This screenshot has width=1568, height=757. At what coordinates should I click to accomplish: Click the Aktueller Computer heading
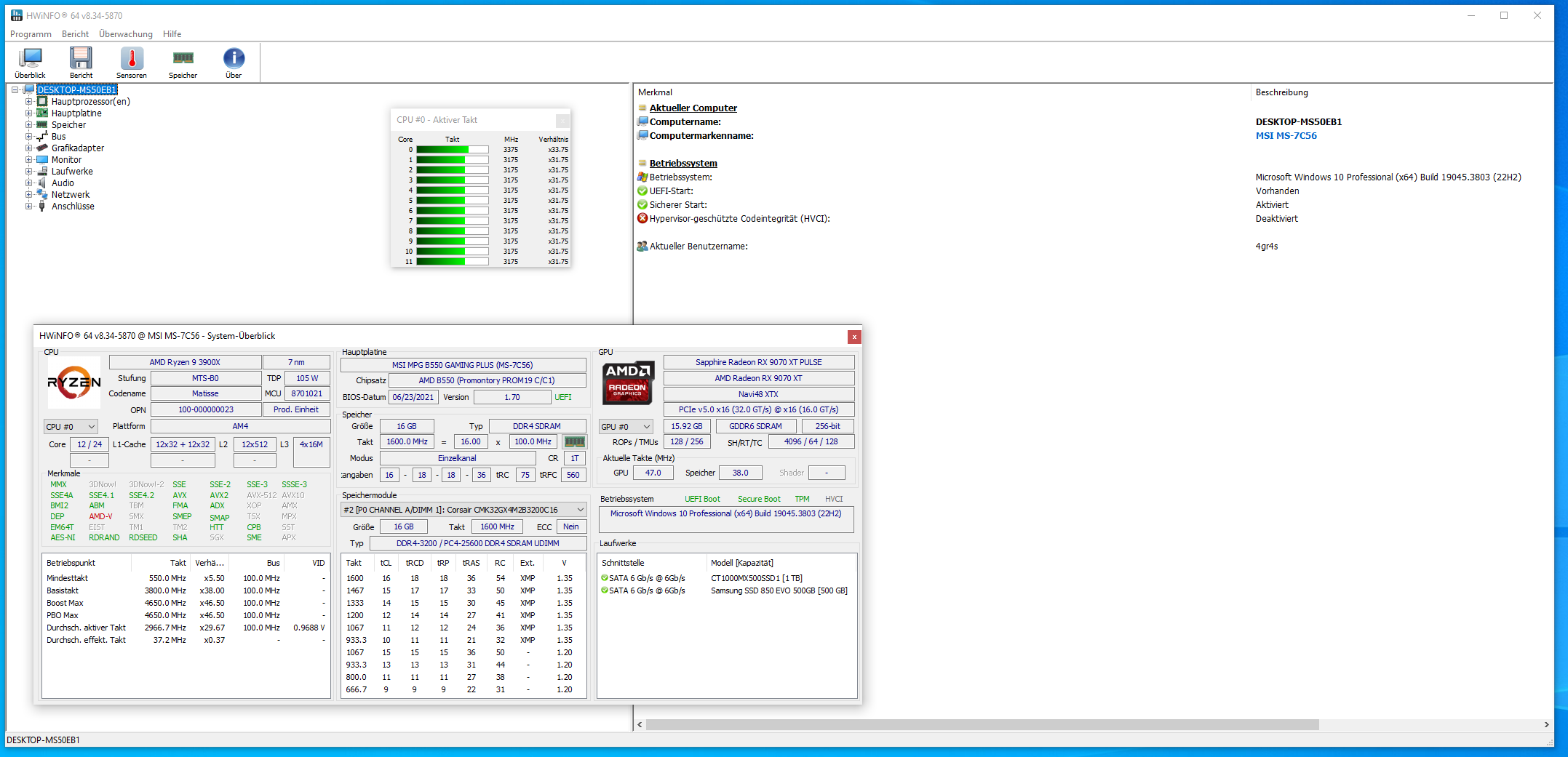[693, 108]
